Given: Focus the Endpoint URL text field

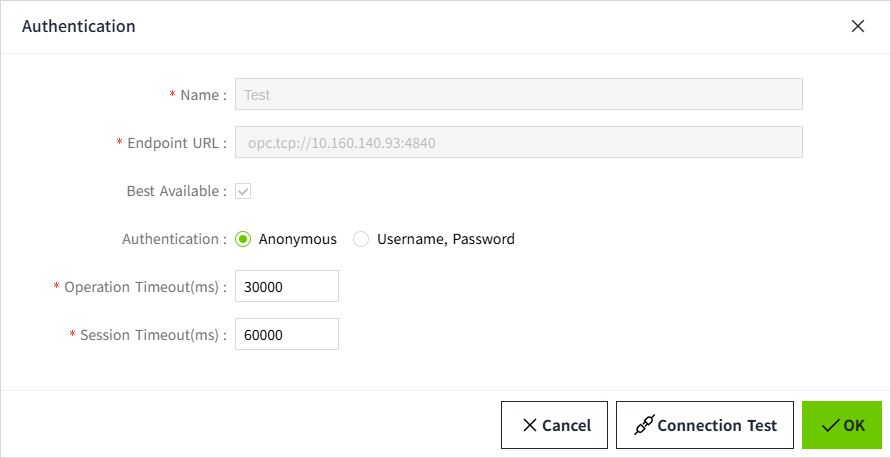Looking at the screenshot, I should 518,143.
